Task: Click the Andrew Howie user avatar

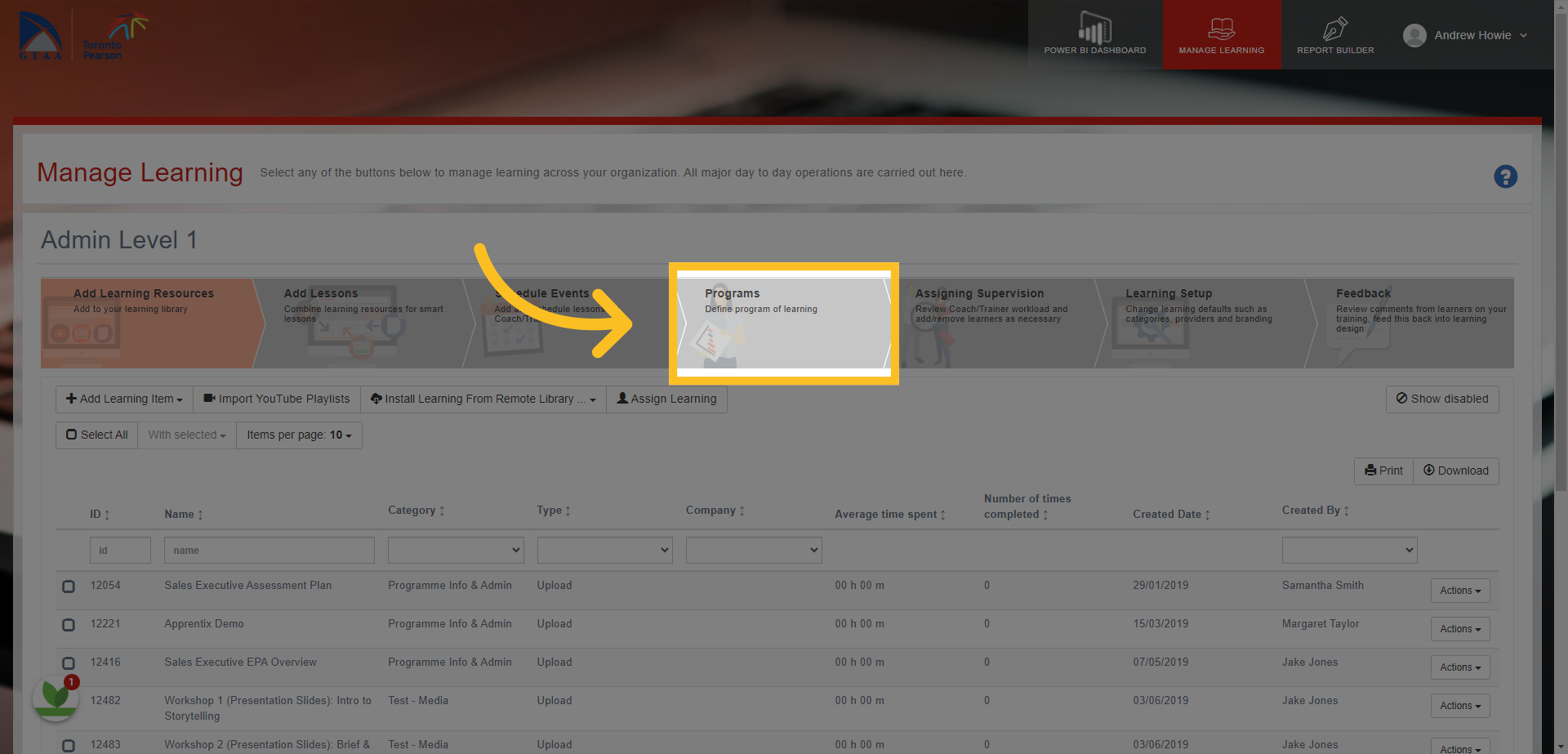Action: (x=1414, y=35)
